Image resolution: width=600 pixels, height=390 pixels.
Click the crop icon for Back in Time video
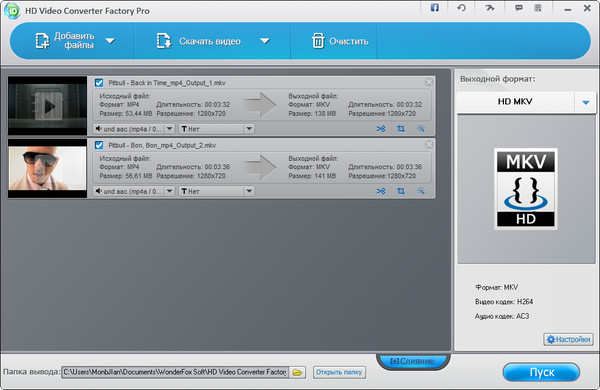point(401,129)
